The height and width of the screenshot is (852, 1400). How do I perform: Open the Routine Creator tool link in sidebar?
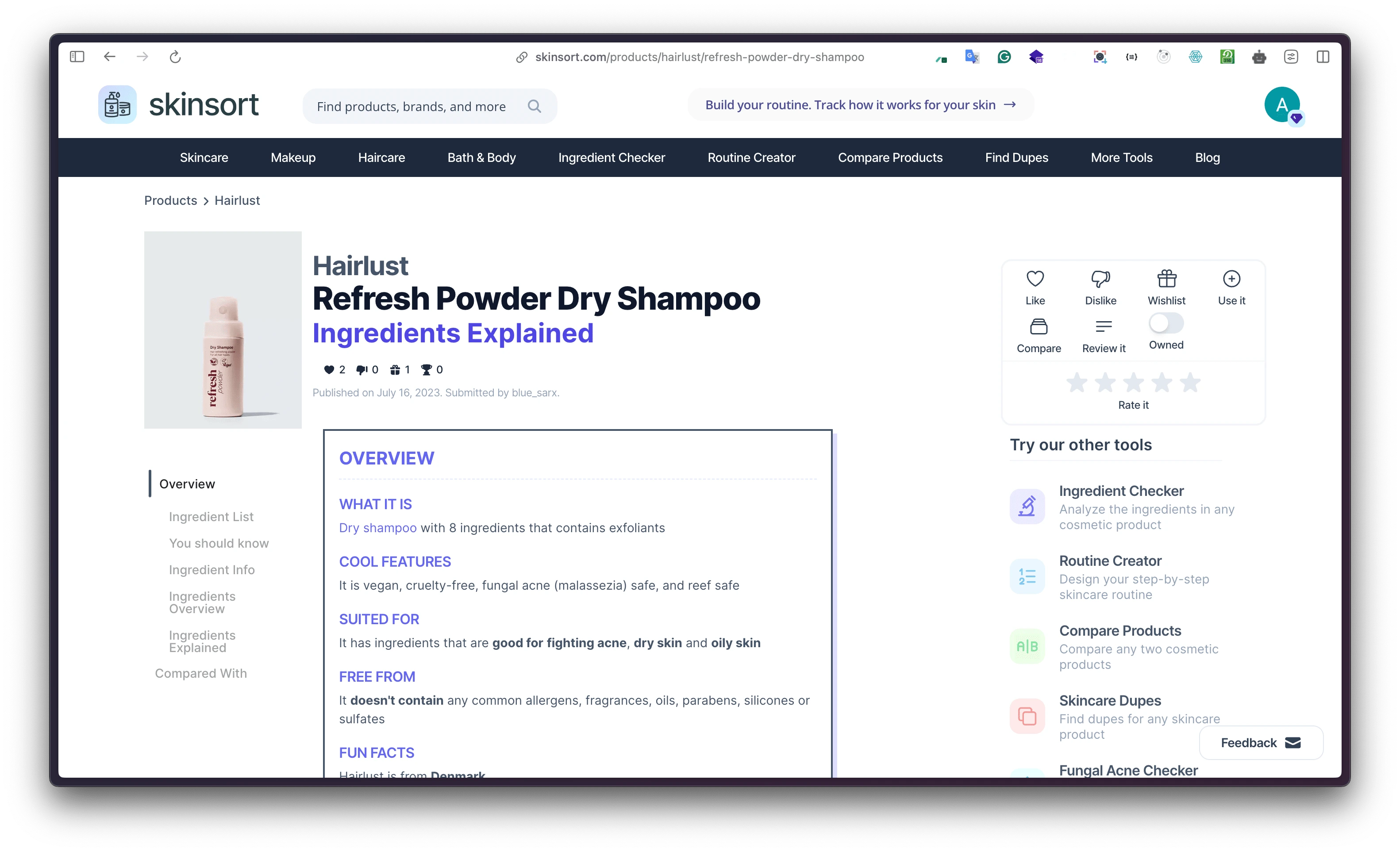pos(1110,560)
